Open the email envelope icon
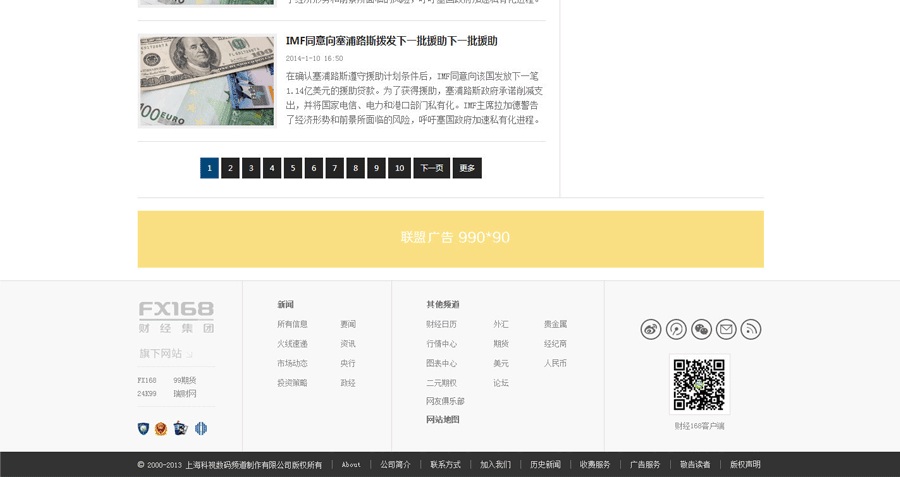900x477 pixels. [726, 329]
